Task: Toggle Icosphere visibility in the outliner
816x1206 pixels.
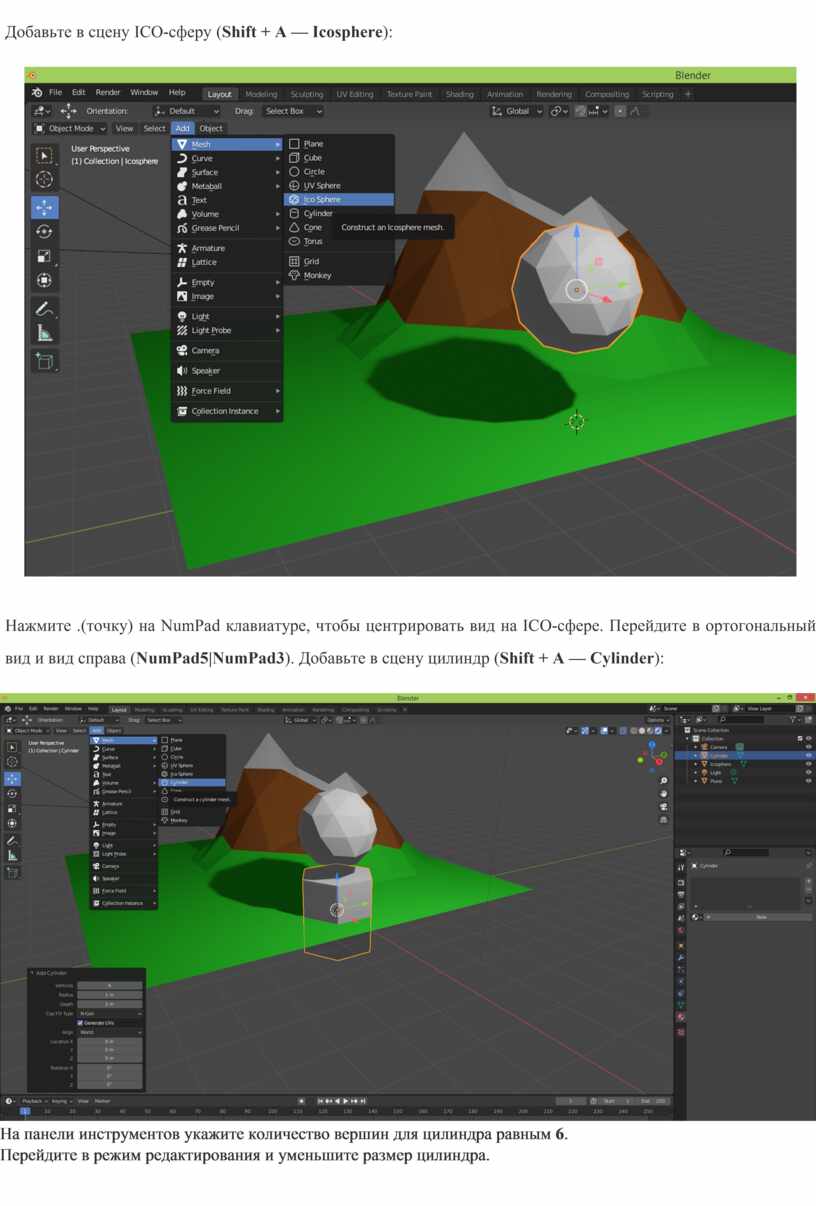Action: pyautogui.click(x=808, y=764)
